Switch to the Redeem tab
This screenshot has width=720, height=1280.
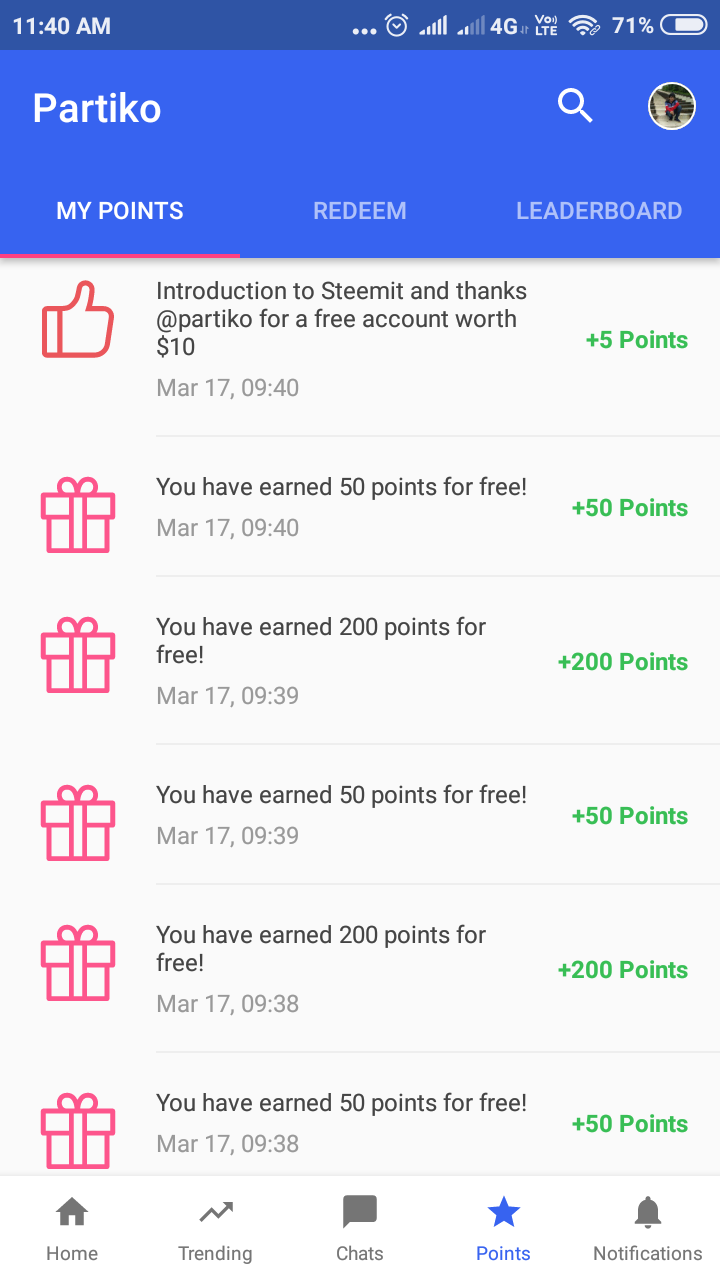click(x=360, y=211)
